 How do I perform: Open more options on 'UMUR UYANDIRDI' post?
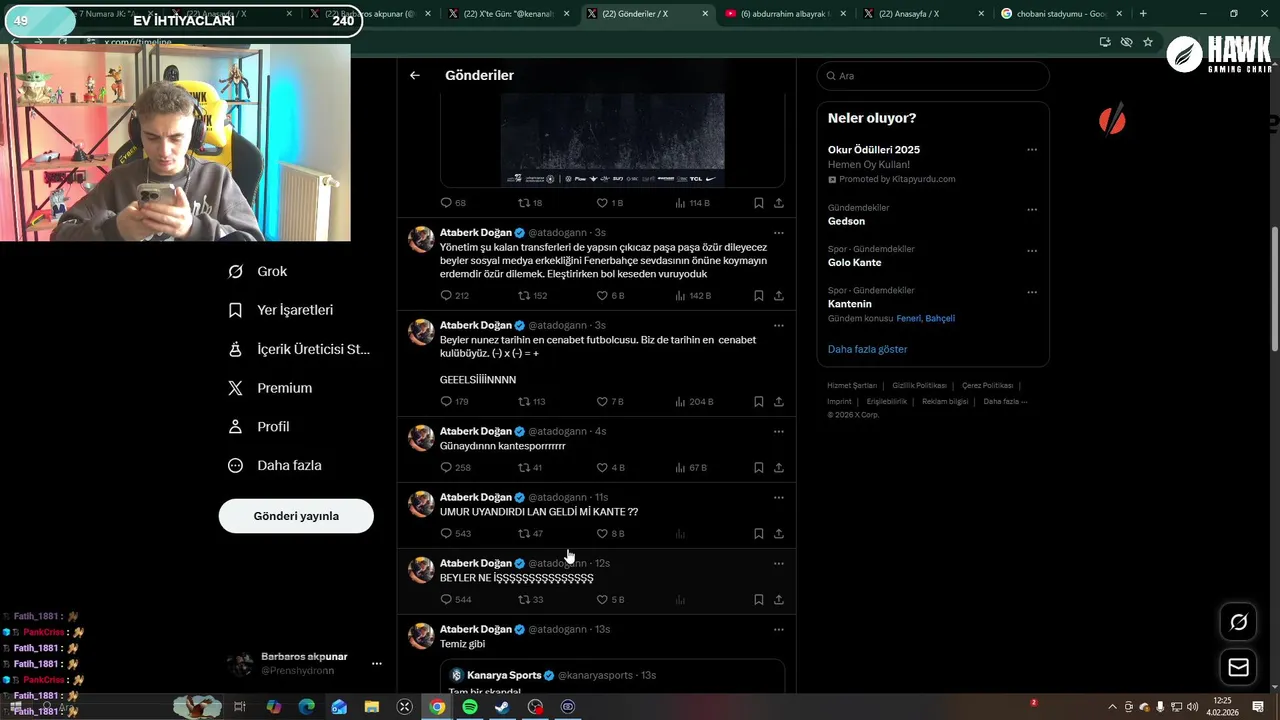pos(779,497)
